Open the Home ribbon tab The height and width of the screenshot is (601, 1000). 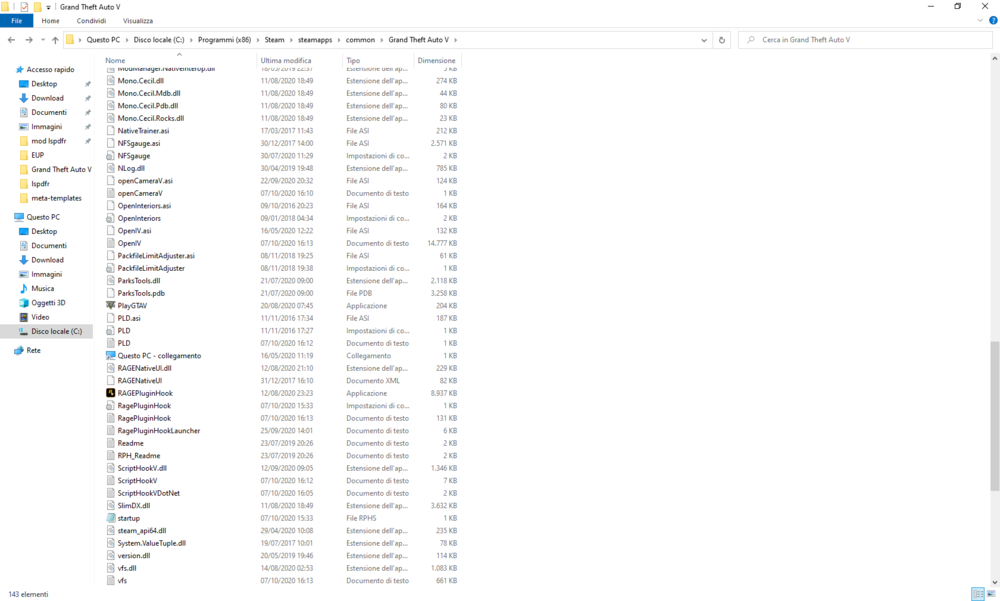click(50, 21)
